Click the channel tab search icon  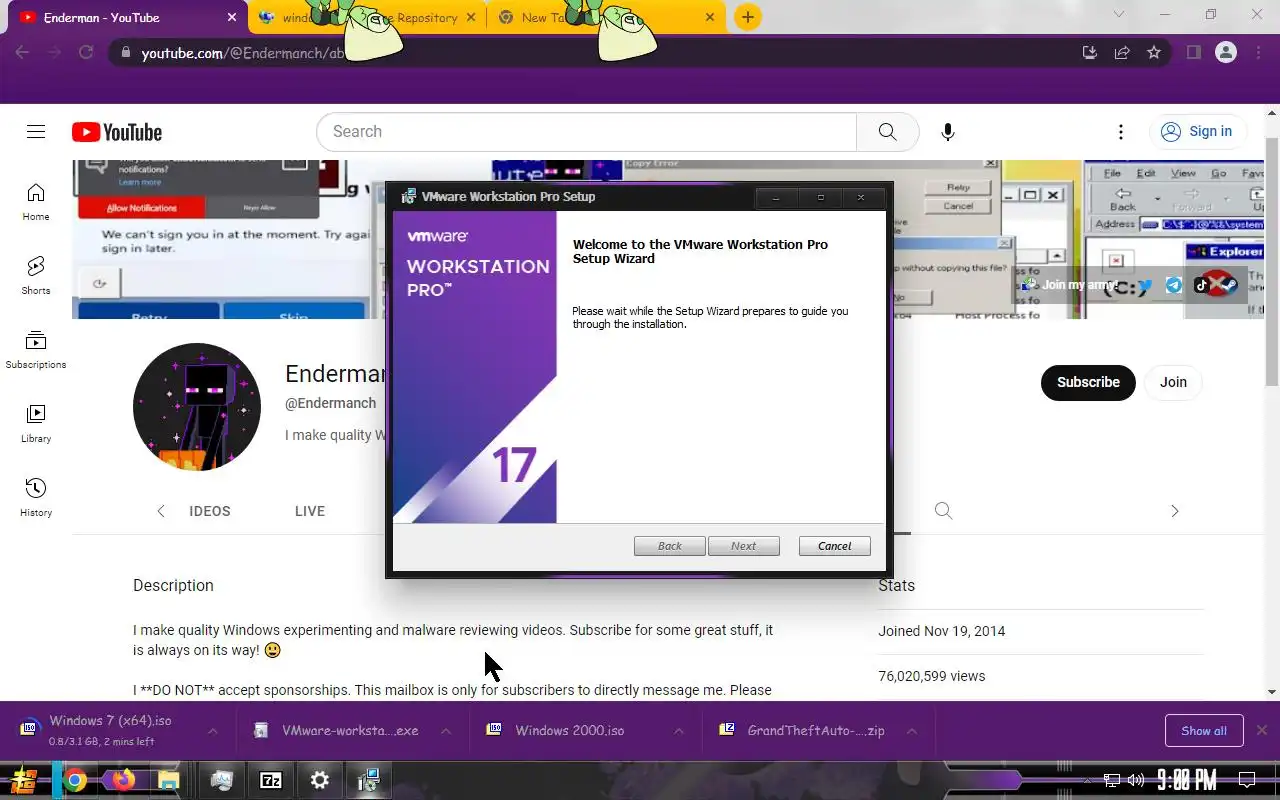943,511
